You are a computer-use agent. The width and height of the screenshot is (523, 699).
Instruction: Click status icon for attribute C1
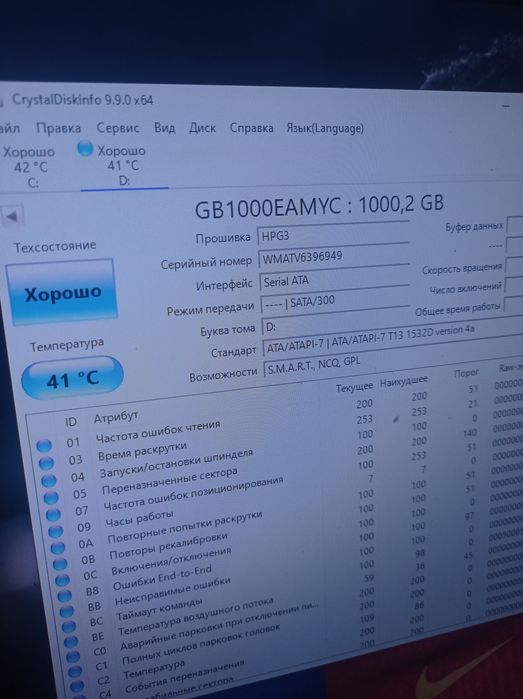(75, 671)
